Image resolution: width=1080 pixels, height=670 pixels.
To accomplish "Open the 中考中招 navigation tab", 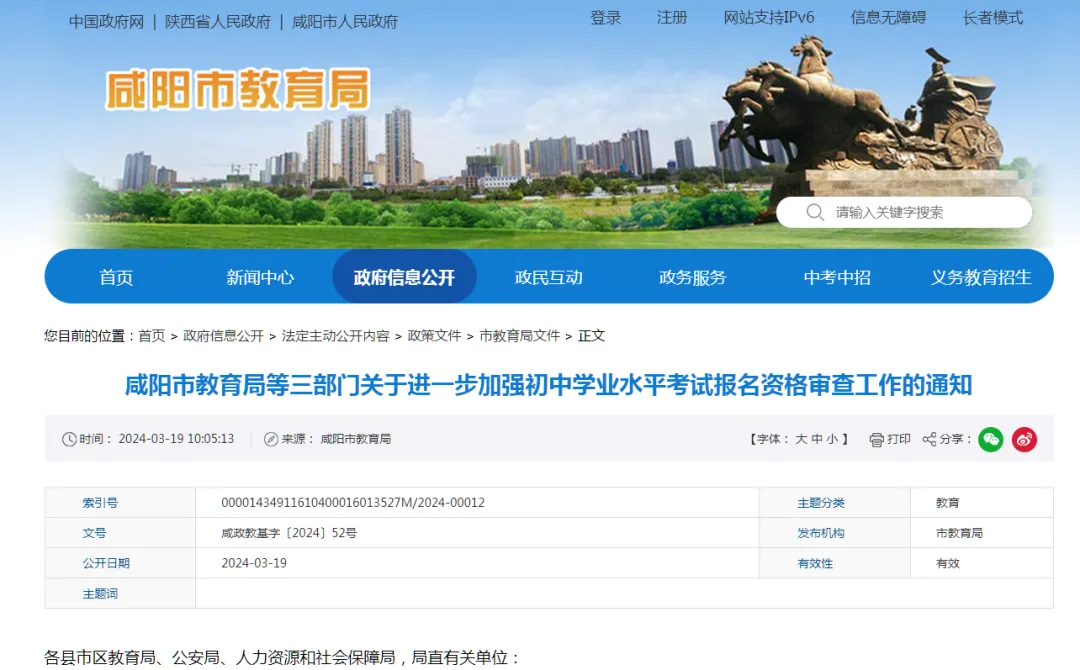I will (838, 277).
